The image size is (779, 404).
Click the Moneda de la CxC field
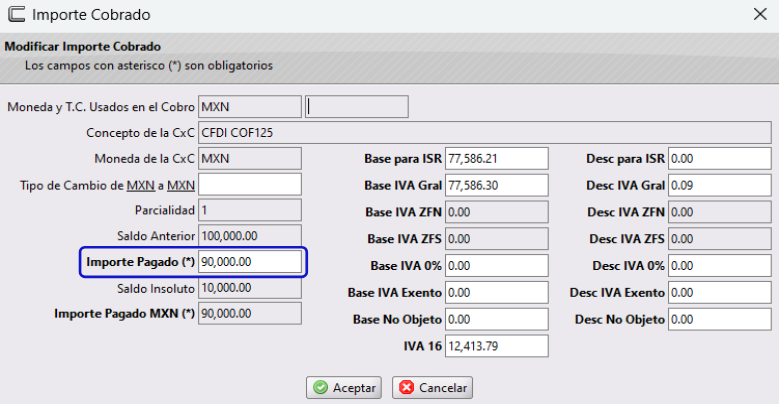coord(250,159)
